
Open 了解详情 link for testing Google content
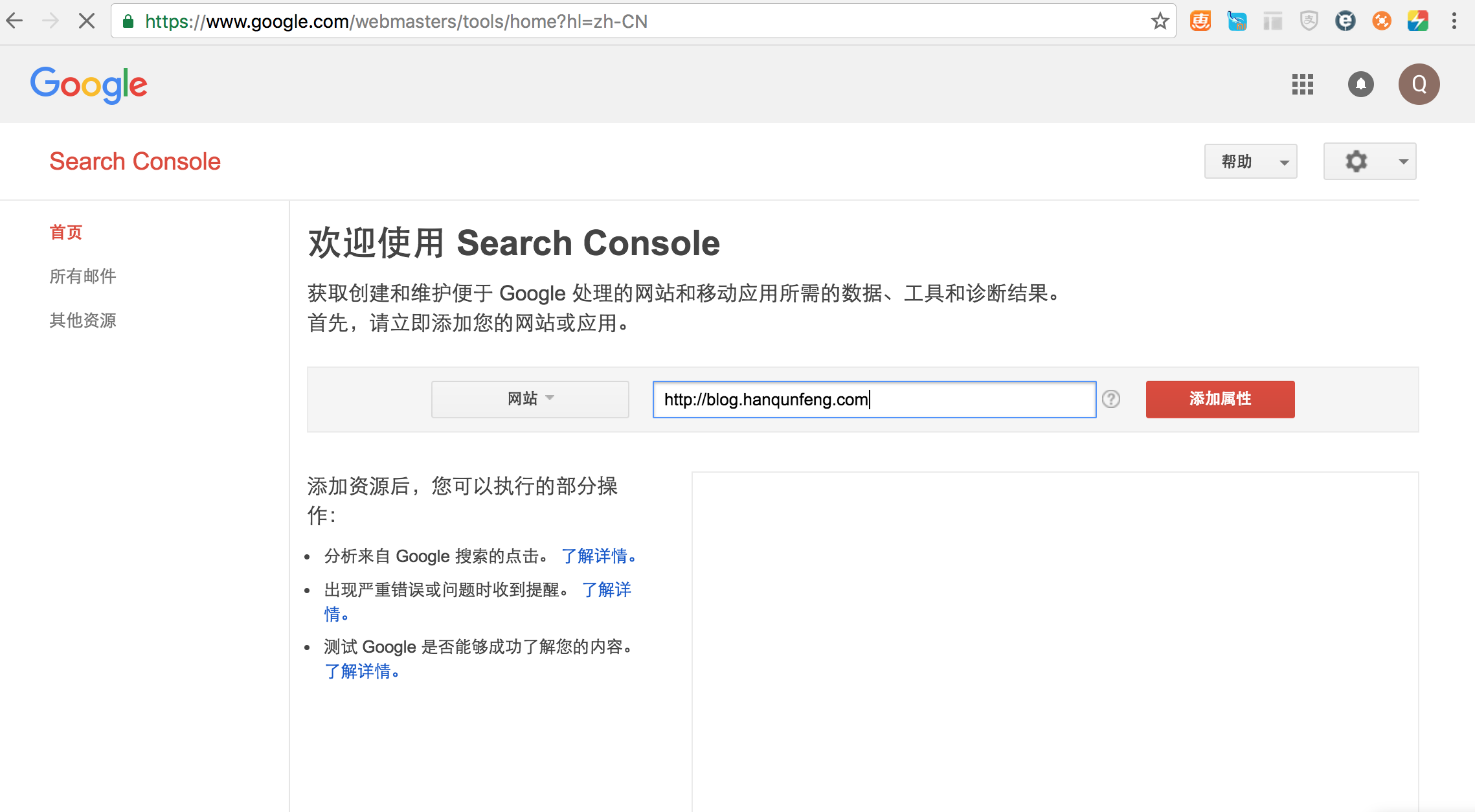[362, 671]
